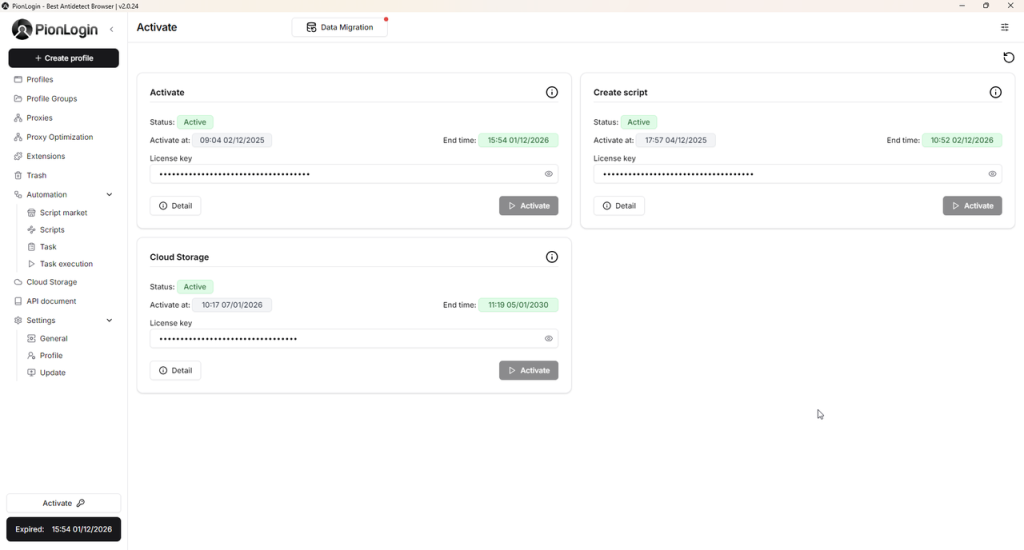Reveal the Create script license key
The height and width of the screenshot is (550, 1024).
pyautogui.click(x=992, y=174)
